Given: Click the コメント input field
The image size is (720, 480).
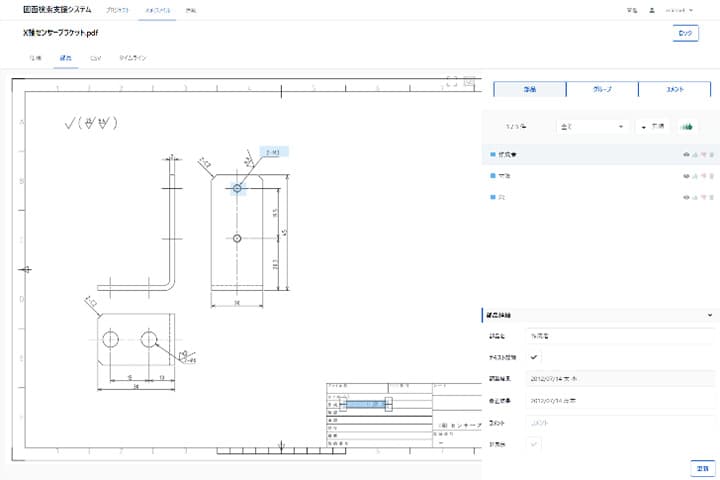Looking at the screenshot, I should 619,423.
